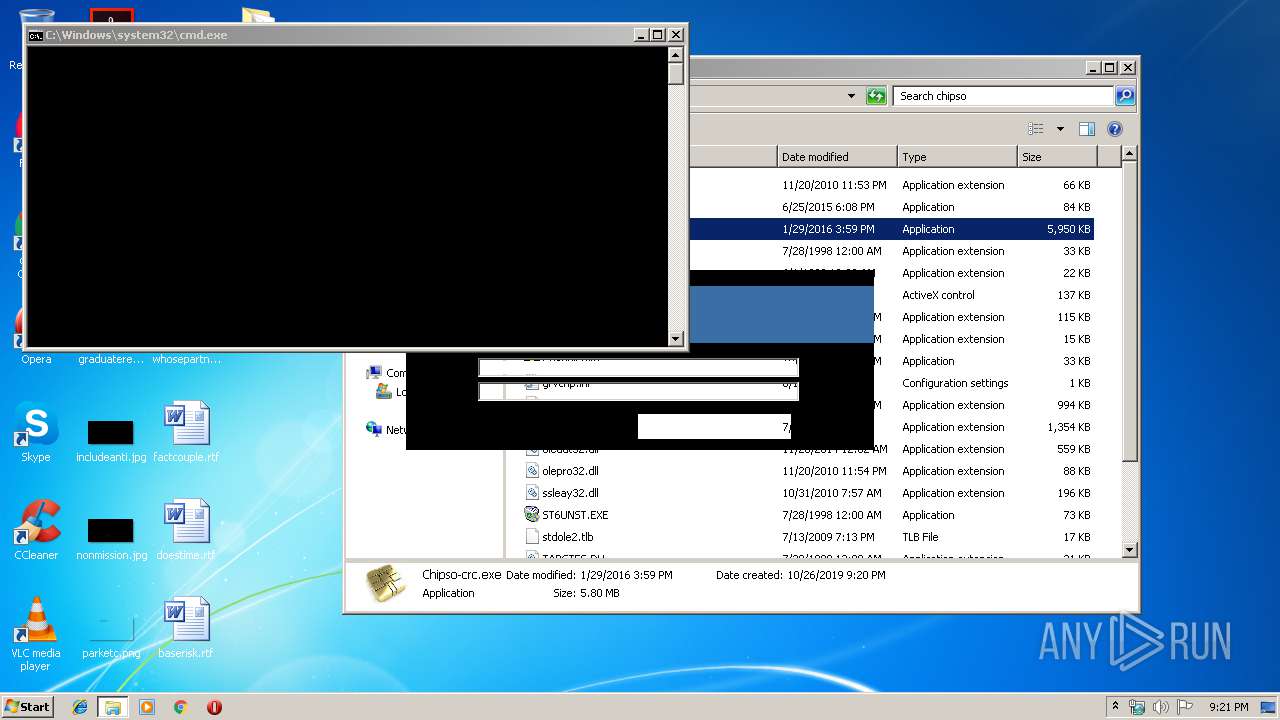Select parketc.png desktop file

110,634
